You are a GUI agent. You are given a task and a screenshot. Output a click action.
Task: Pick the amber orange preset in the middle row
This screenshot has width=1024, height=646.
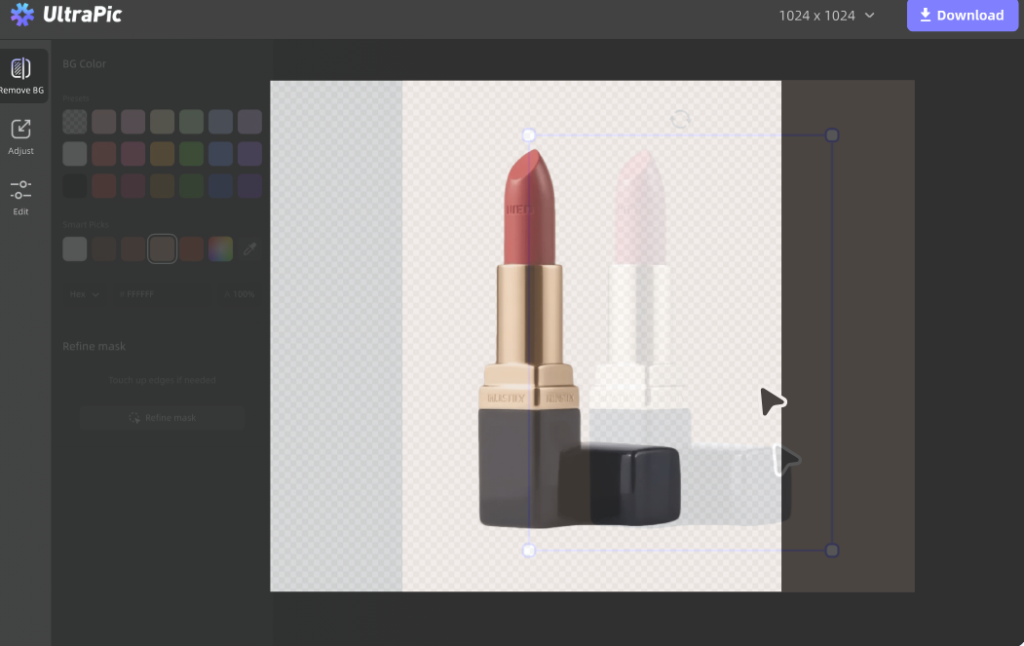coord(162,153)
